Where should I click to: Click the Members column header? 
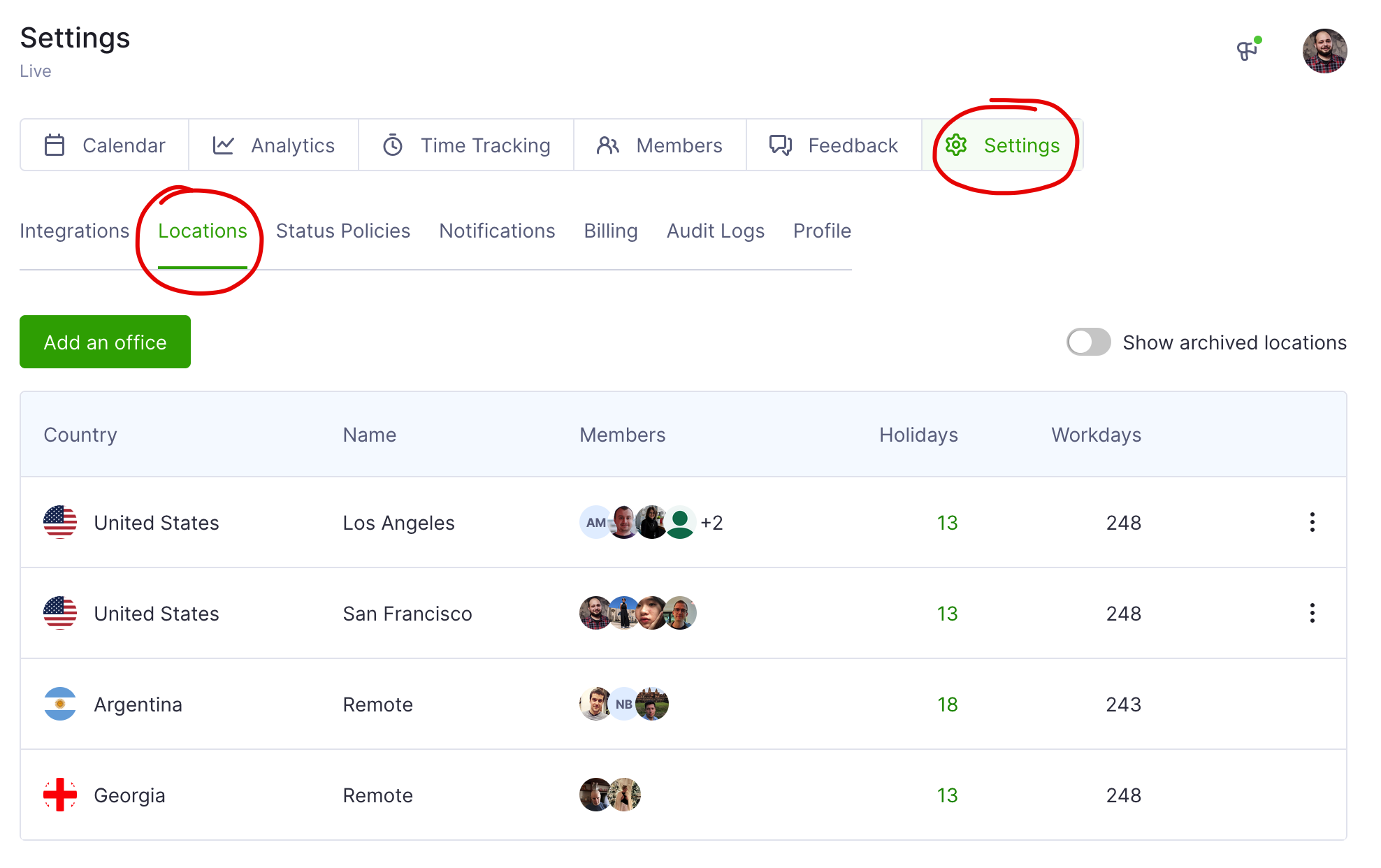(x=622, y=435)
